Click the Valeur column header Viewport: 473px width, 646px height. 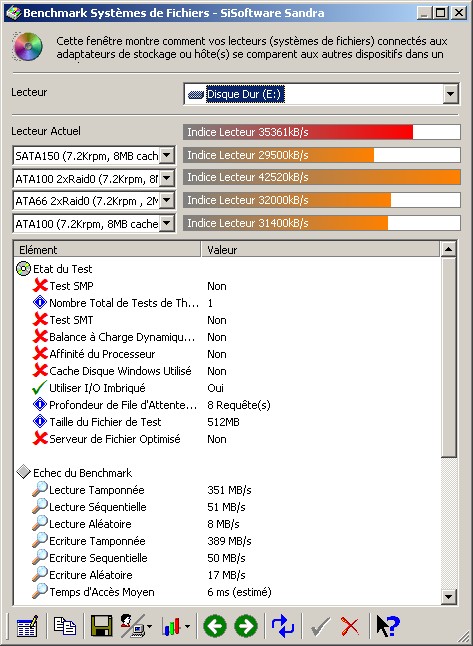[321, 250]
